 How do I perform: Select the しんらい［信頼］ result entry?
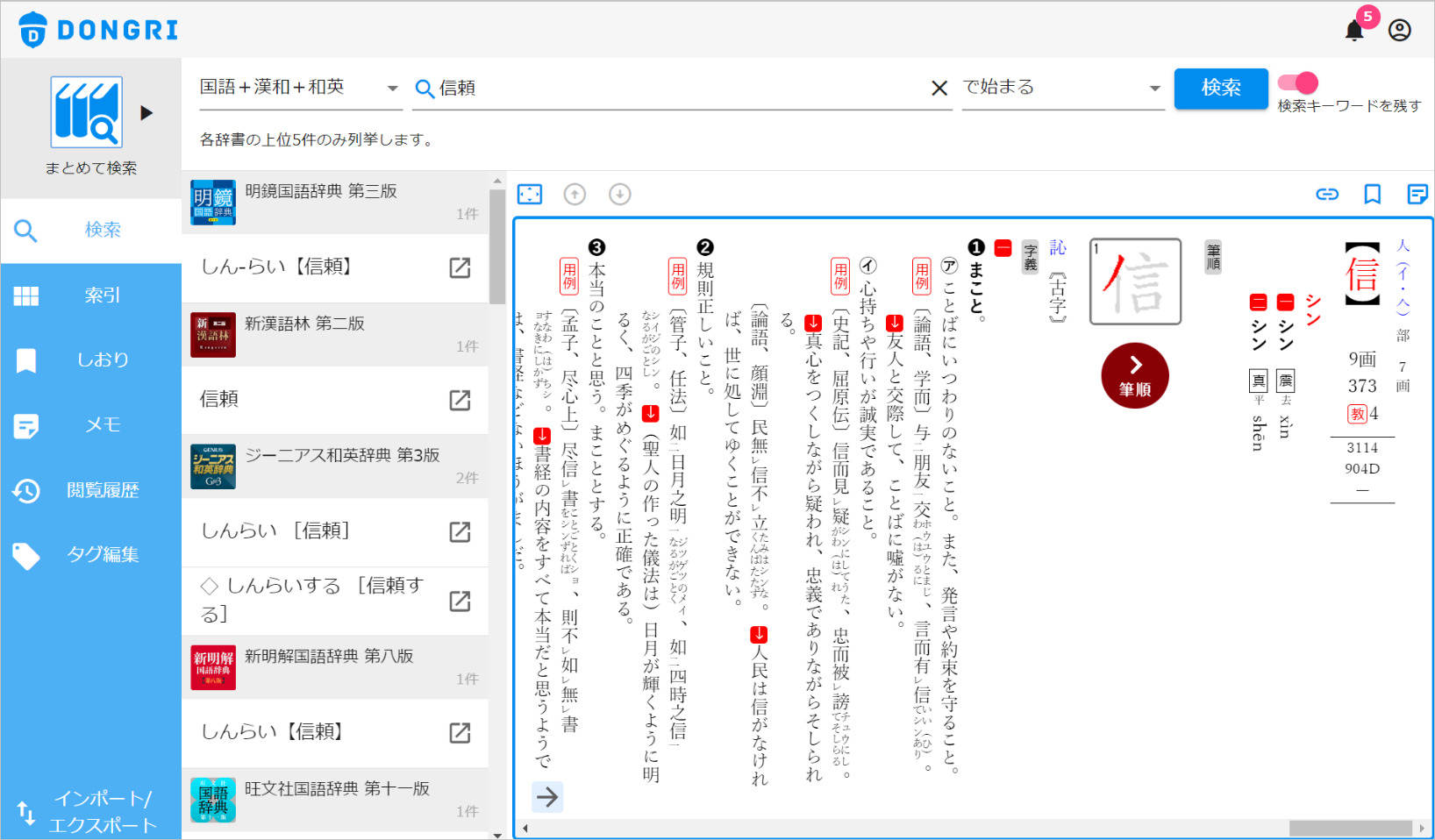pyautogui.click(x=335, y=531)
